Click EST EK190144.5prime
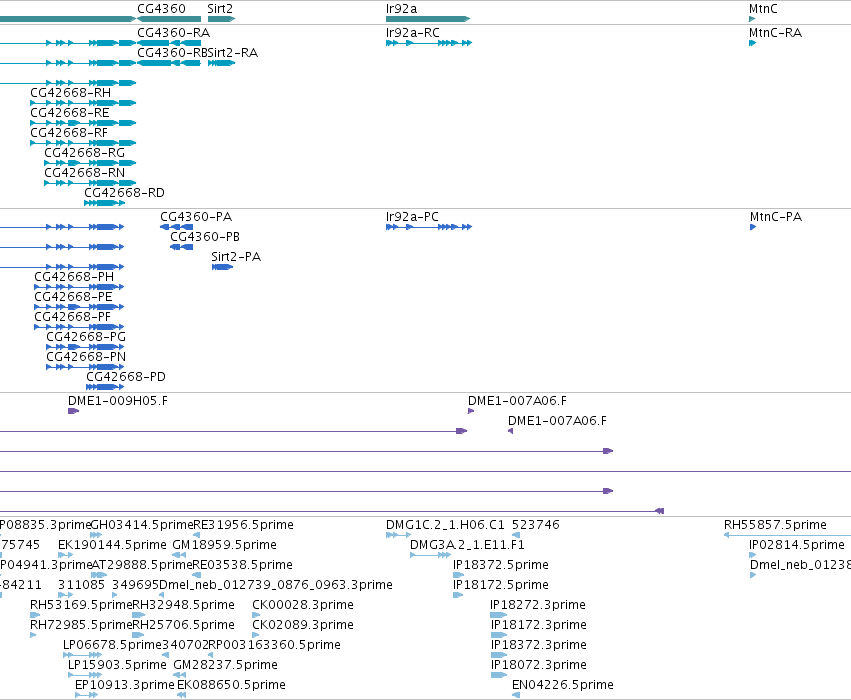 click(x=112, y=545)
